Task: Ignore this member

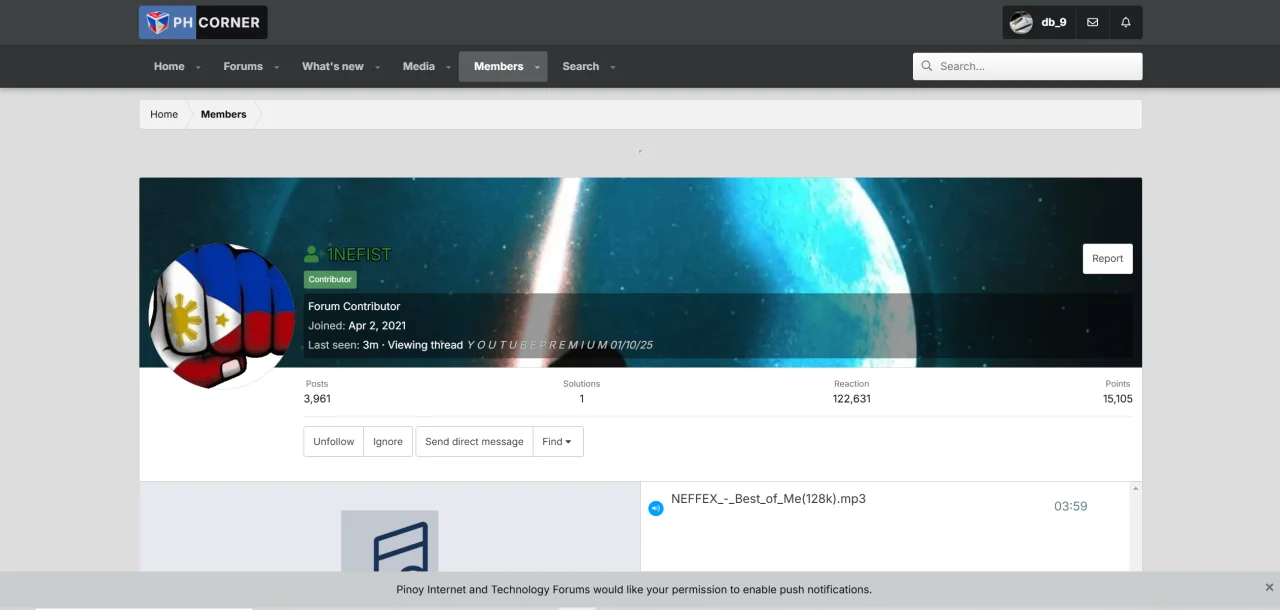Action: (x=388, y=441)
